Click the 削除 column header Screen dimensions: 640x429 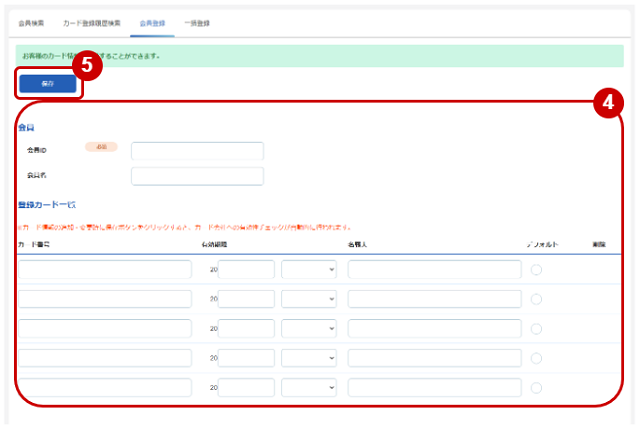tap(599, 245)
